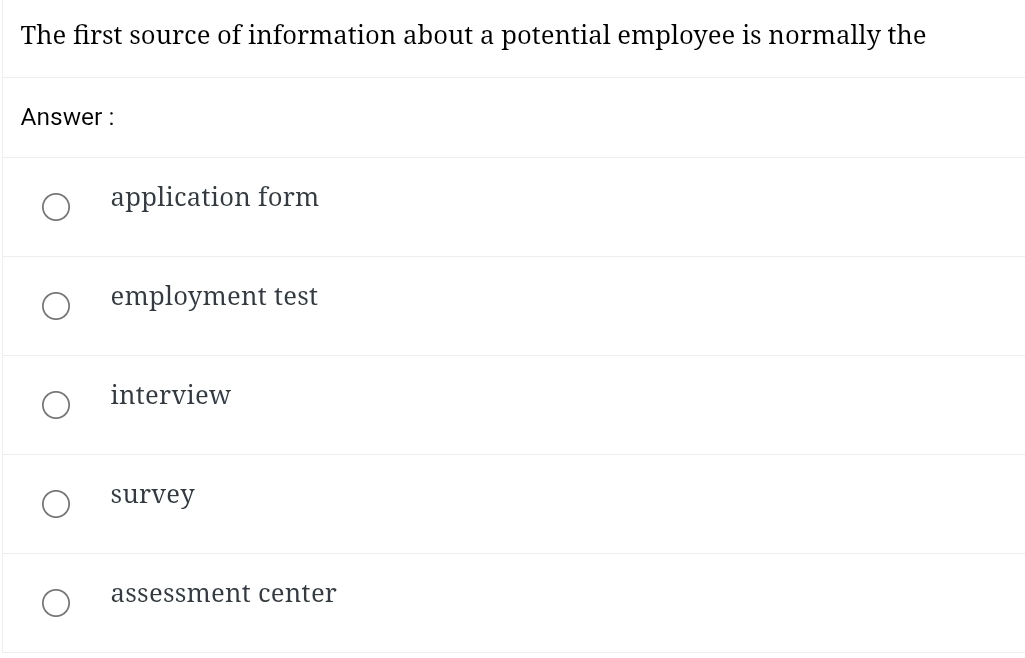Click the interview answer text
Screen dimensions: 1025x658
click(x=171, y=396)
